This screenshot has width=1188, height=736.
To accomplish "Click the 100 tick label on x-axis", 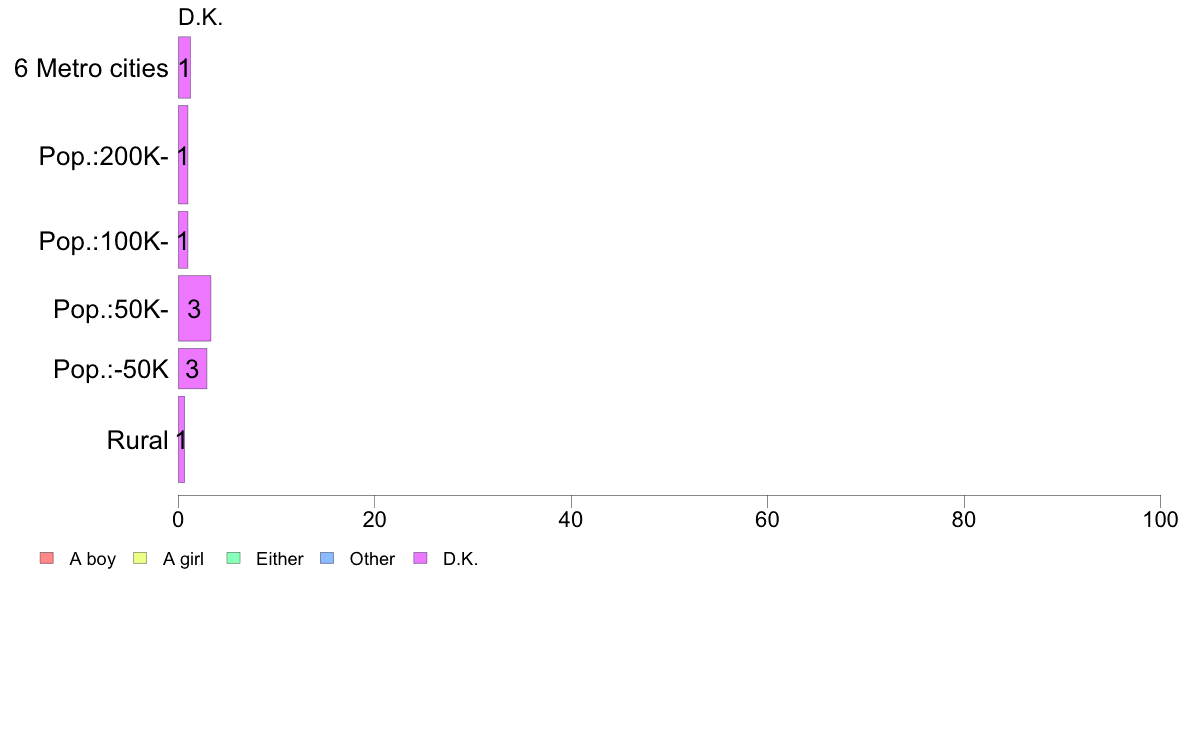I will [1160, 520].
